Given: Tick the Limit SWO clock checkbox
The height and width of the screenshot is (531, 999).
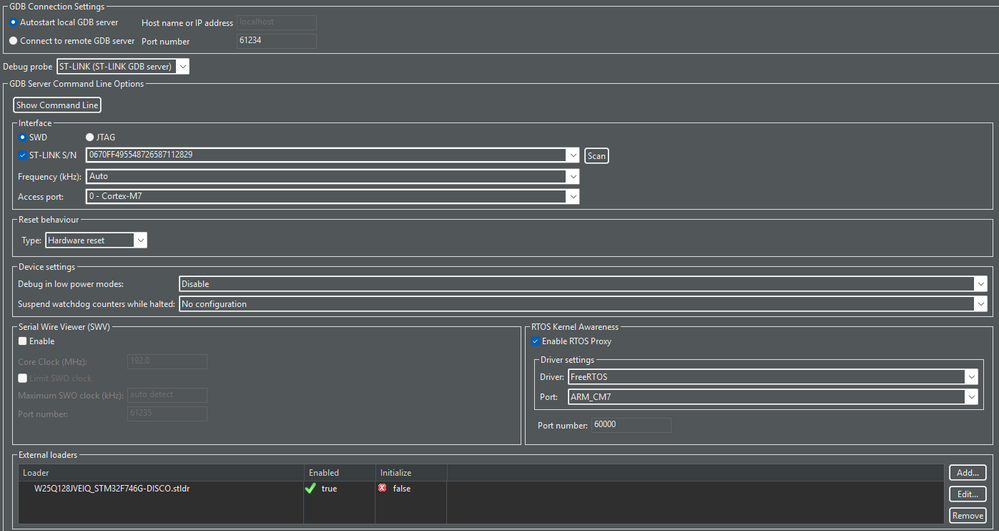Looking at the screenshot, I should coord(23,378).
